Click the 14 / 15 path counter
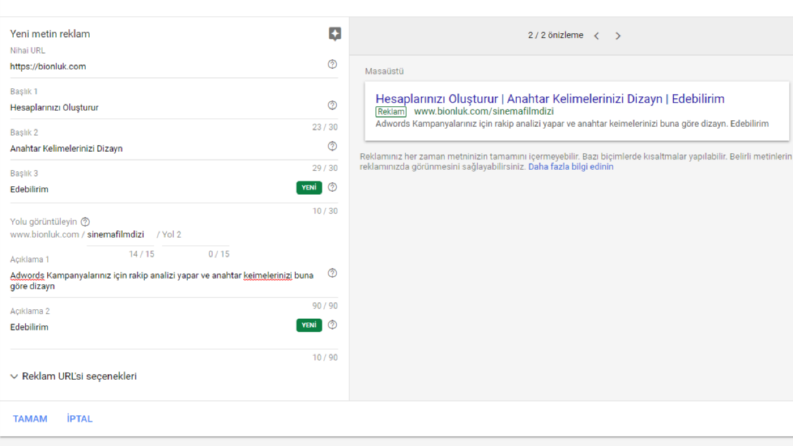This screenshot has height=446, width=793. 142,254
